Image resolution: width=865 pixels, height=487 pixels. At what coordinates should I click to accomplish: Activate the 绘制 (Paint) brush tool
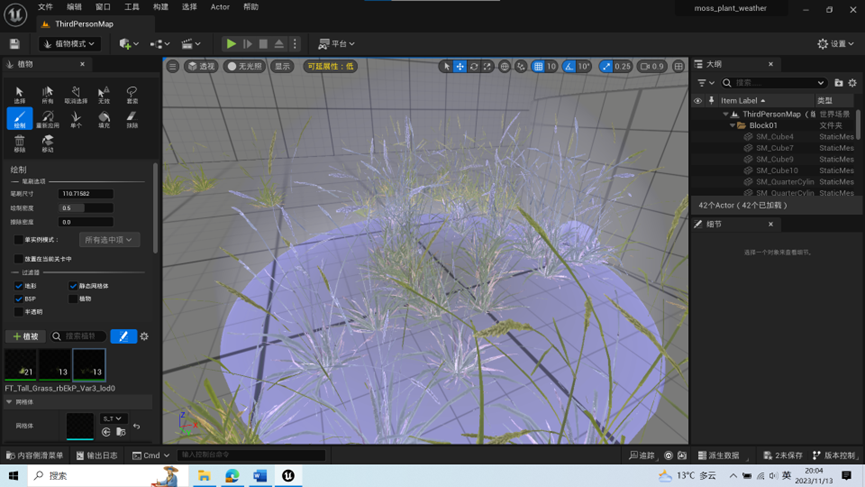coord(19,119)
